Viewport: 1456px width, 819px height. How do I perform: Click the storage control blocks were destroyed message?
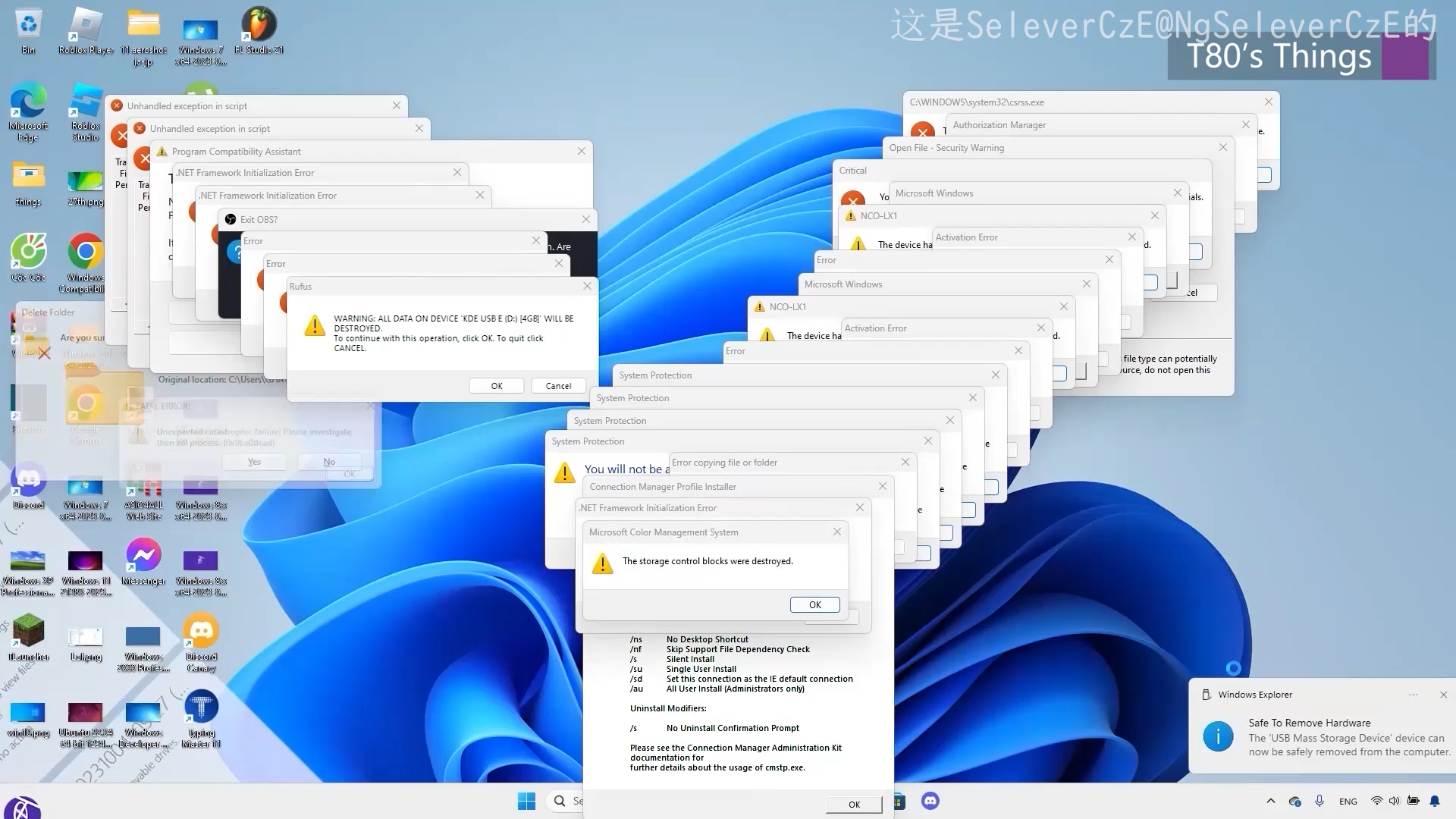[708, 561]
